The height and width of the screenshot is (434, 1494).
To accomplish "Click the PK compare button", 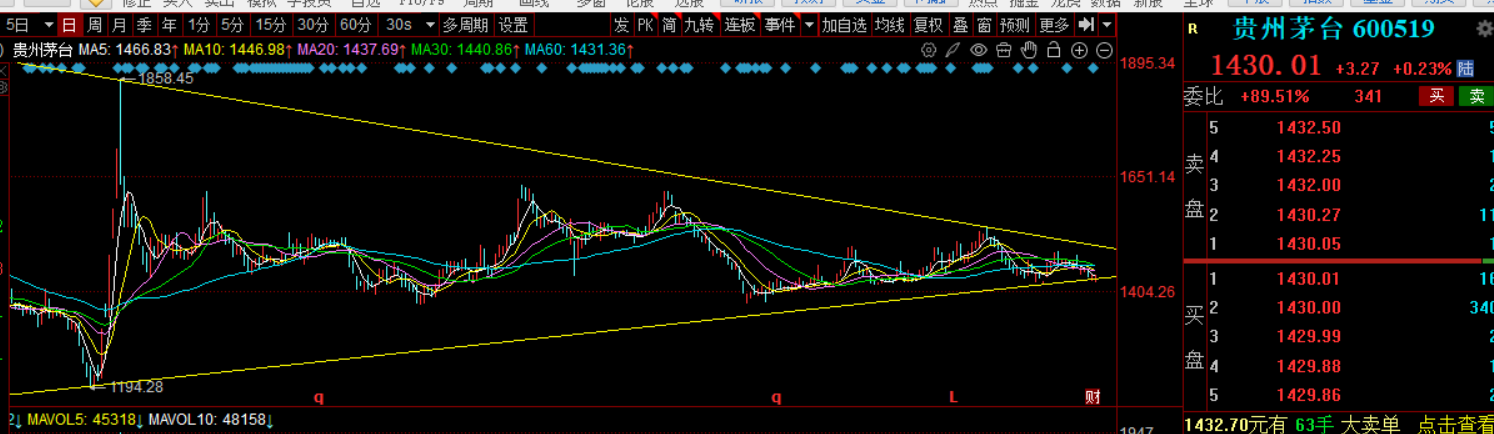I will point(646,25).
